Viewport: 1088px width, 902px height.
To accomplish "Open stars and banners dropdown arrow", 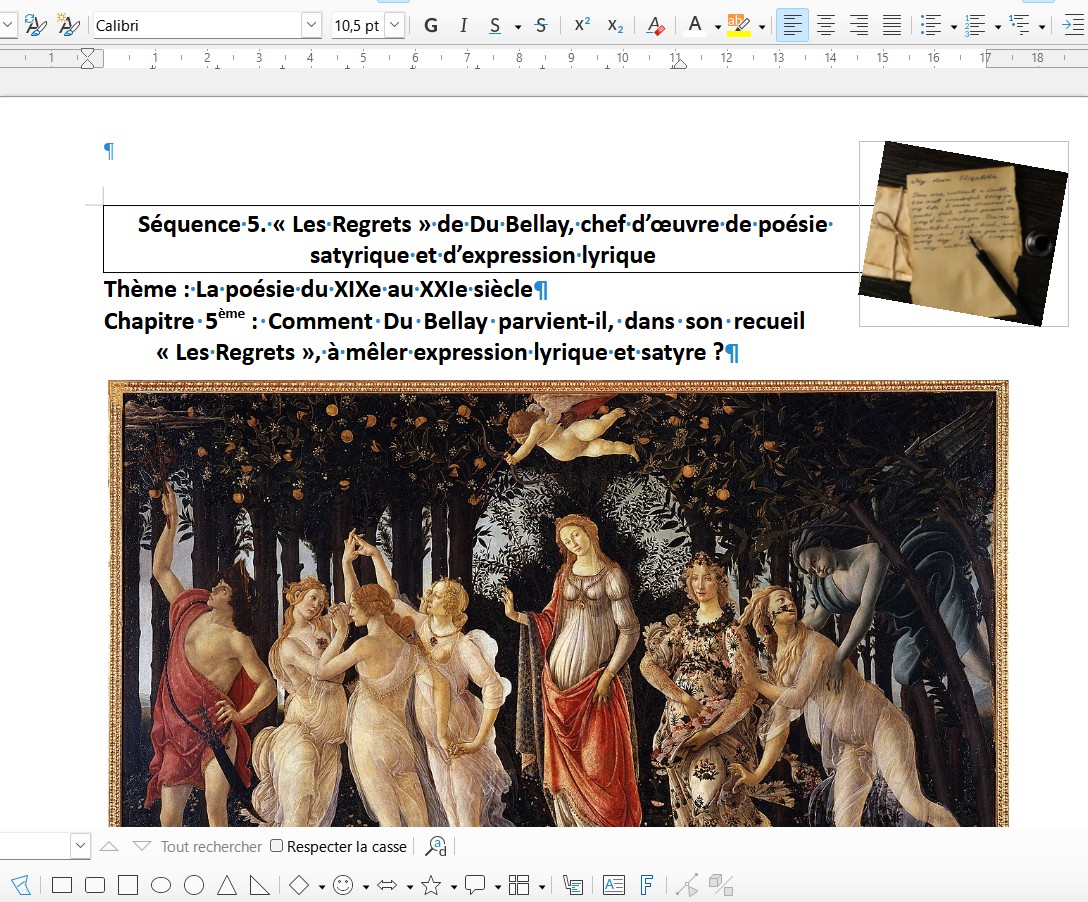I will (454, 887).
